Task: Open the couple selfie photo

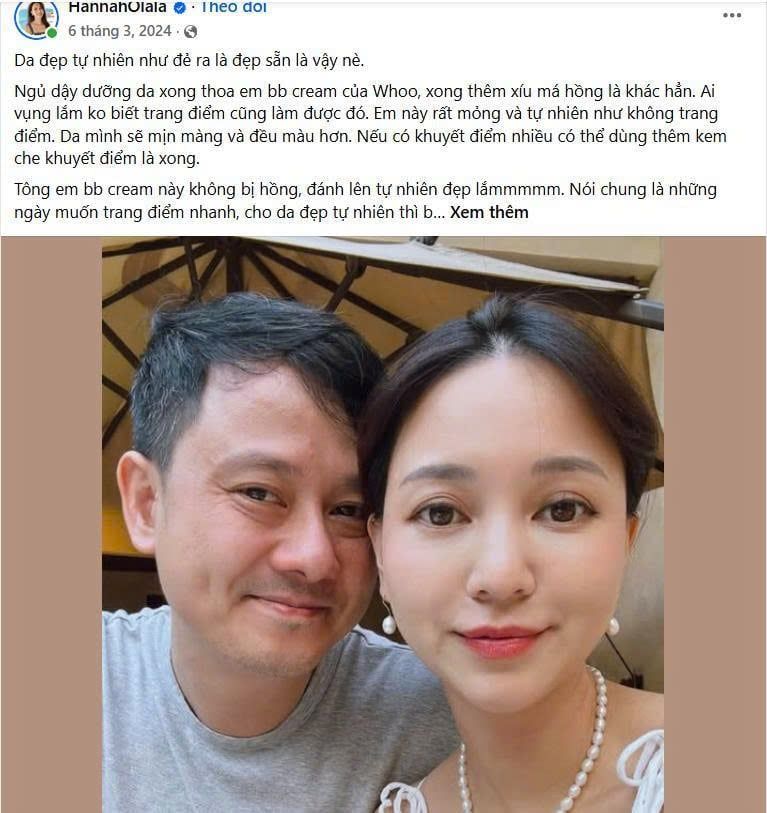Action: (x=383, y=524)
